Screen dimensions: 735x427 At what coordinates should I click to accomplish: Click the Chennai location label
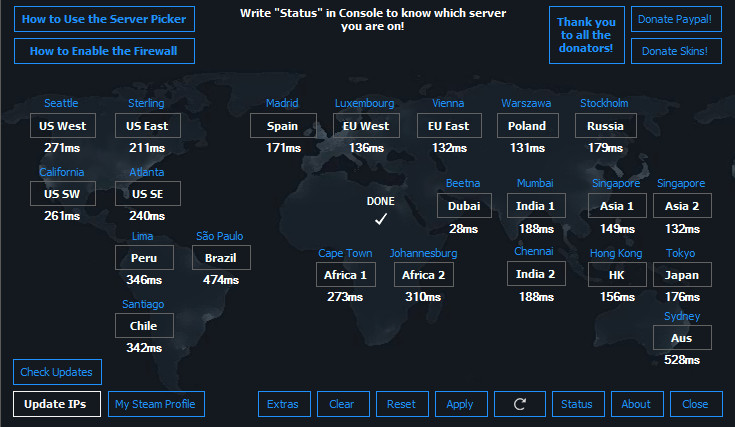point(534,251)
